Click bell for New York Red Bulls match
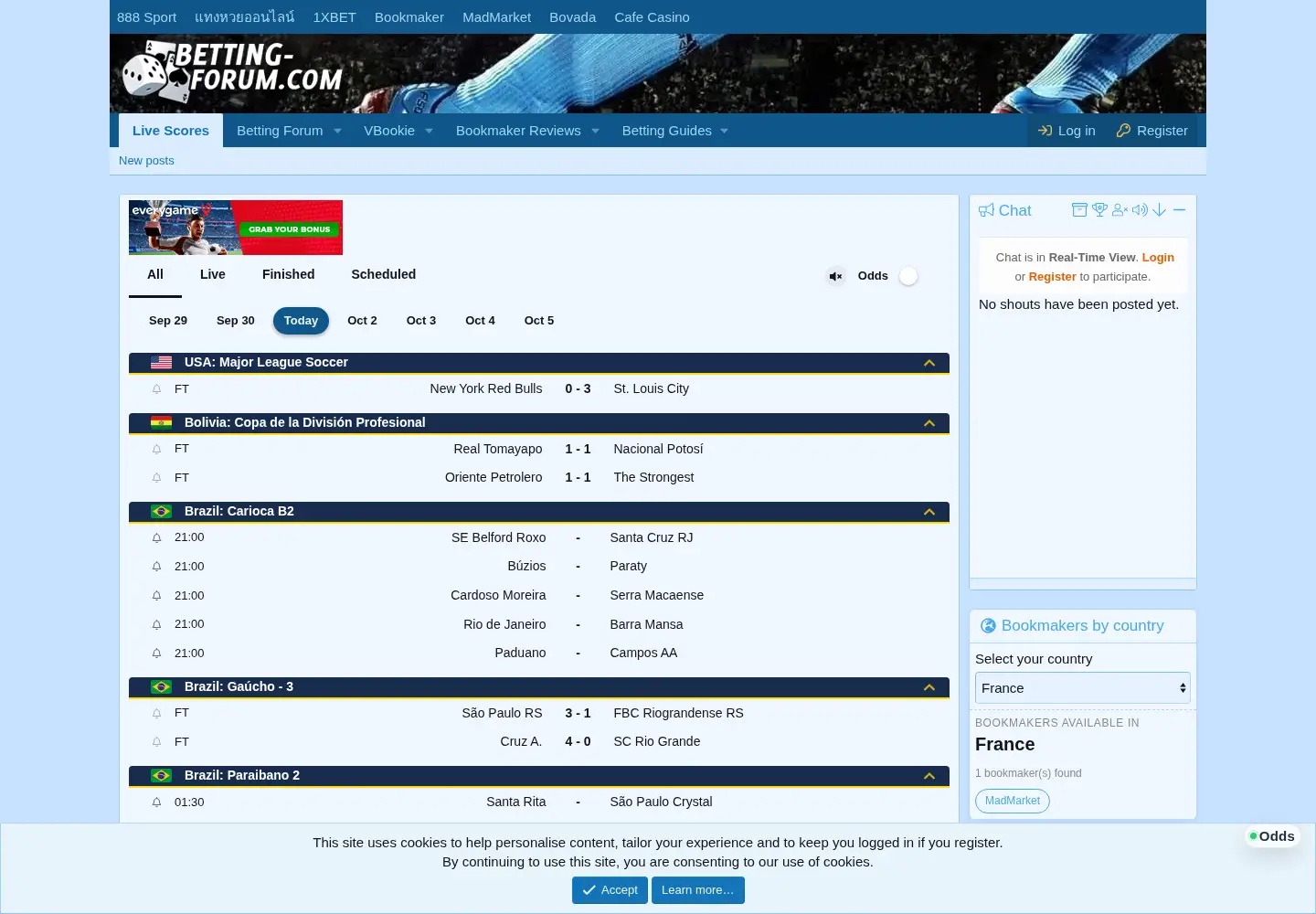Screen dimensions: 1316x914 (156, 389)
